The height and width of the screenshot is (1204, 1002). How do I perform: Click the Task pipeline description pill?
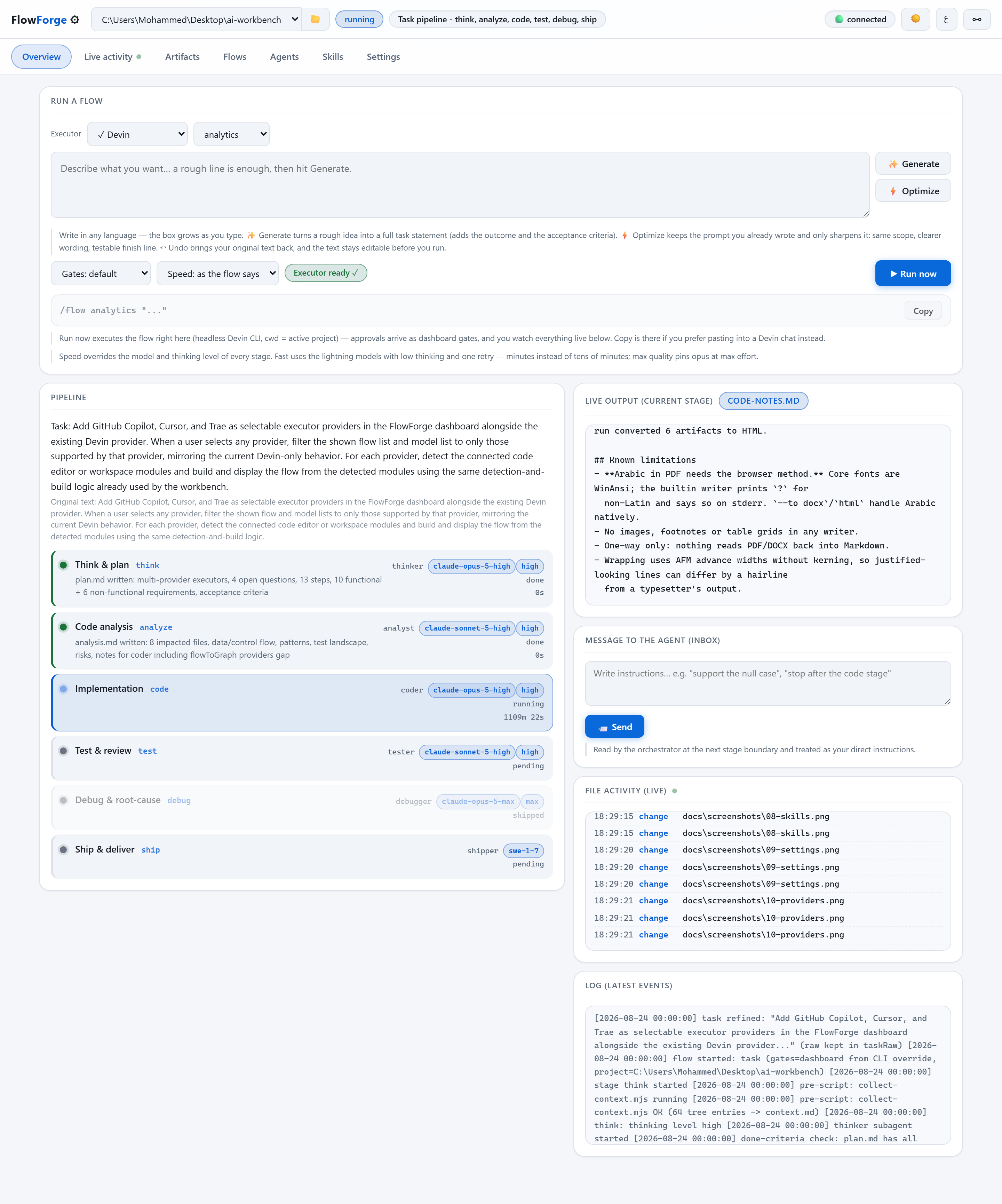498,19
